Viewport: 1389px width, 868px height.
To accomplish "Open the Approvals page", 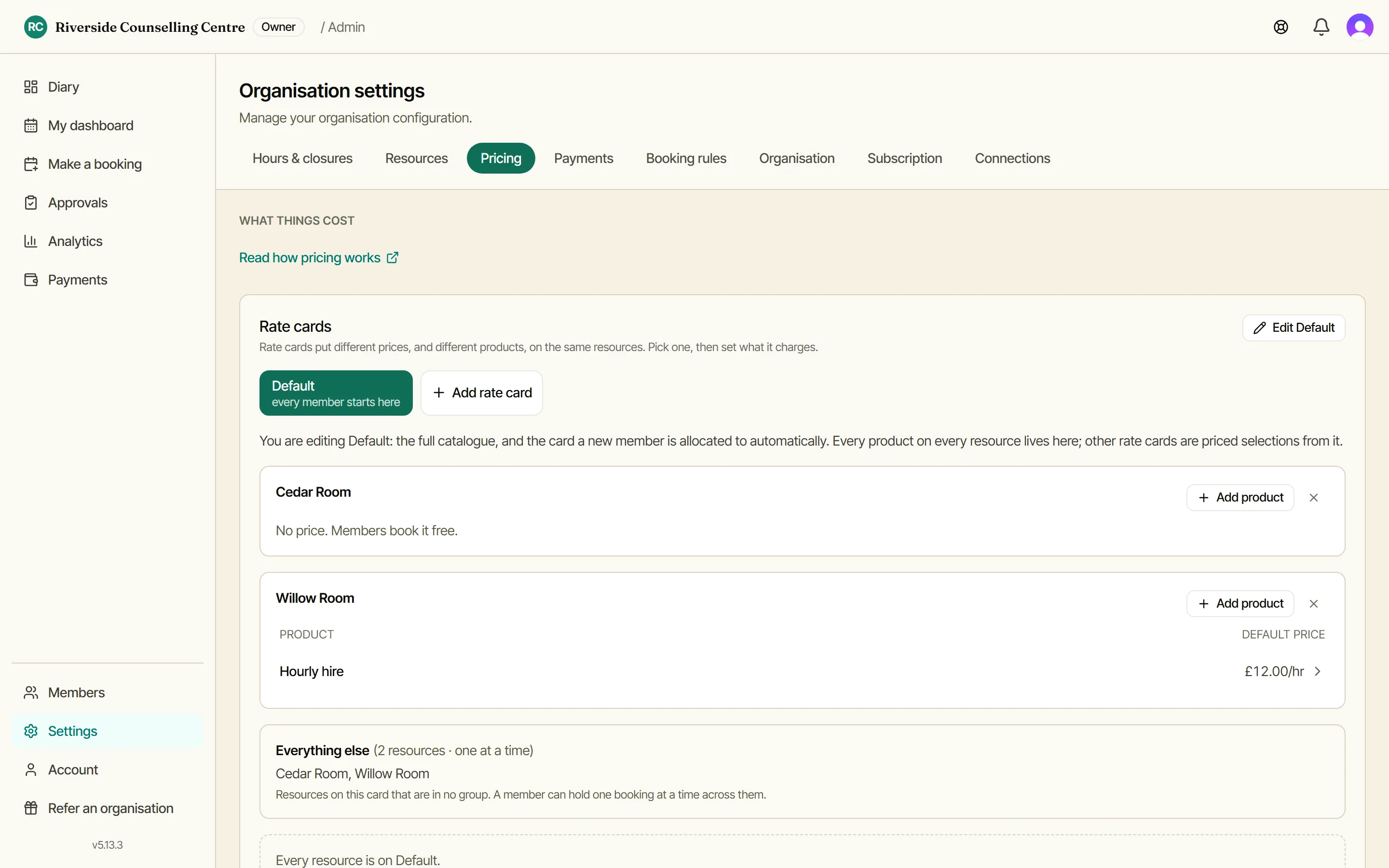I will click(x=108, y=203).
